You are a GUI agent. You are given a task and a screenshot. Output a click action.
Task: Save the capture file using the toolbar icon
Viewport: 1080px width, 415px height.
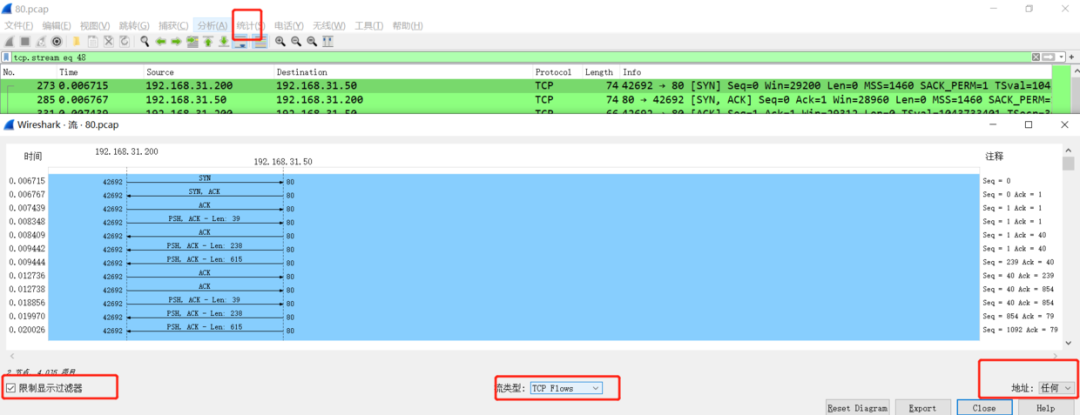[92, 41]
